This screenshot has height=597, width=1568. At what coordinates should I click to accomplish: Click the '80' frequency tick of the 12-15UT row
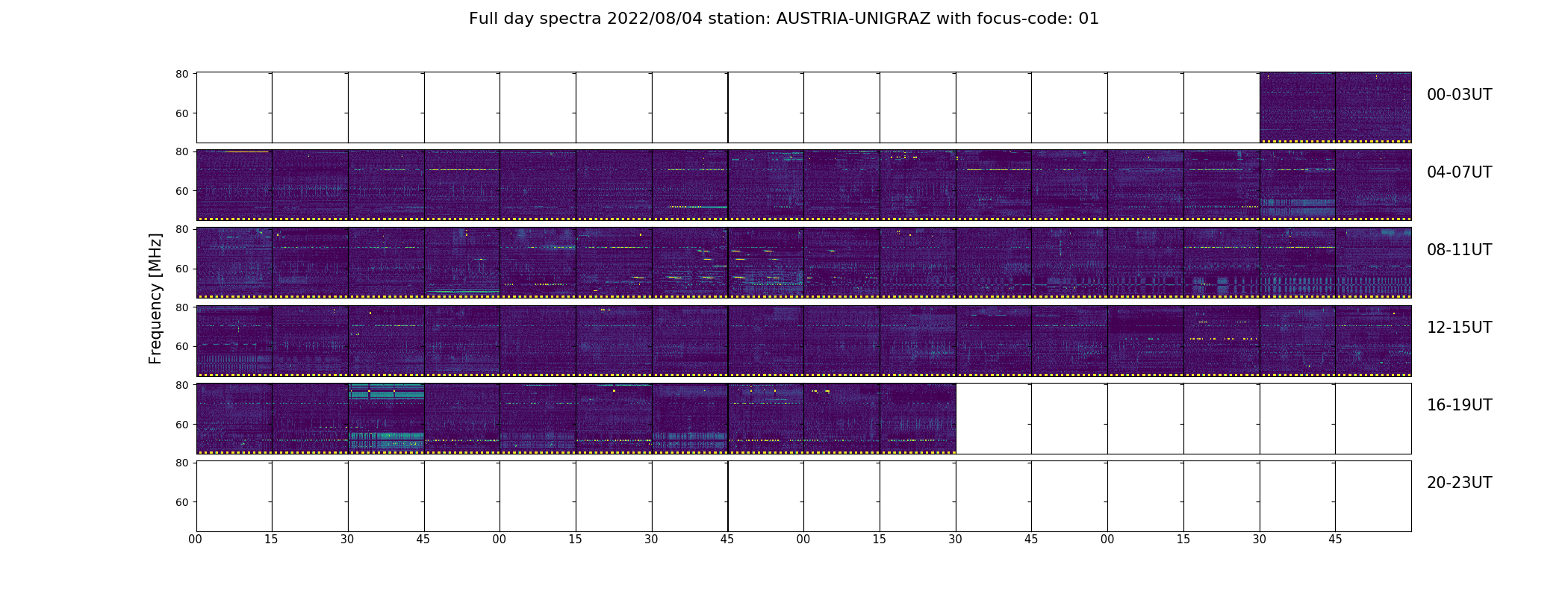tap(181, 307)
